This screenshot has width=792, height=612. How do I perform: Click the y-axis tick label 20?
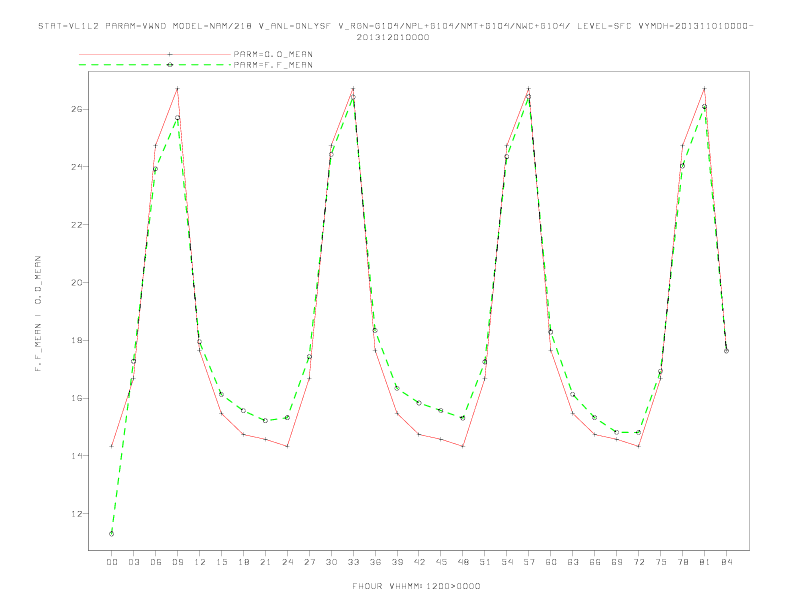click(x=76, y=282)
